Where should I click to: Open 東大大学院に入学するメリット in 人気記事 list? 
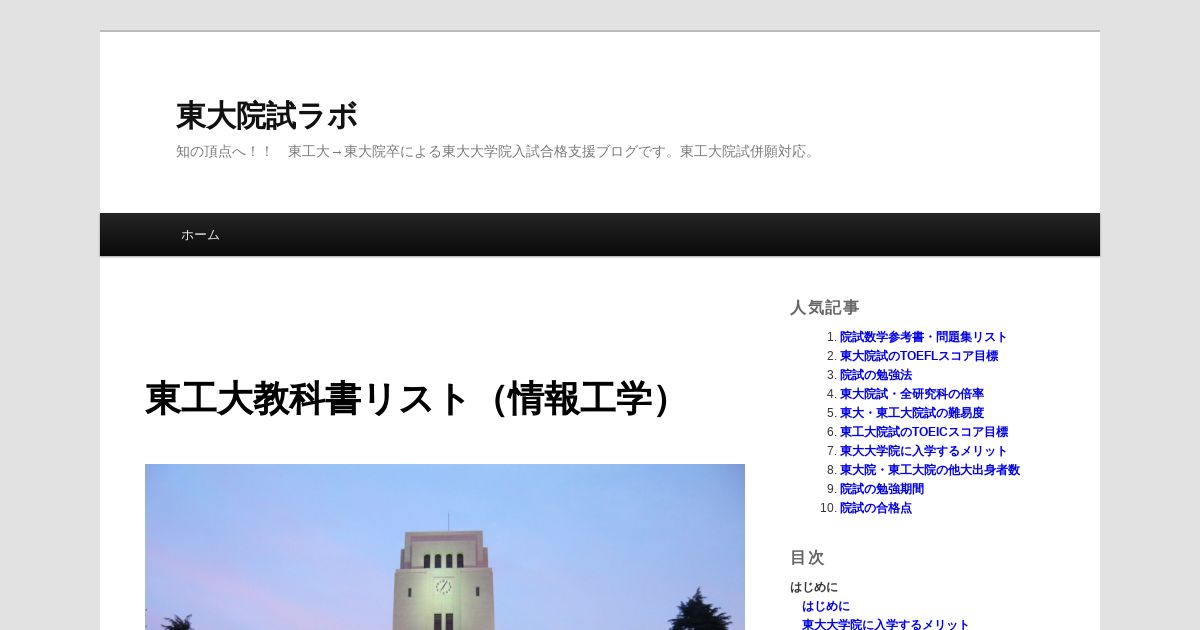pos(923,451)
